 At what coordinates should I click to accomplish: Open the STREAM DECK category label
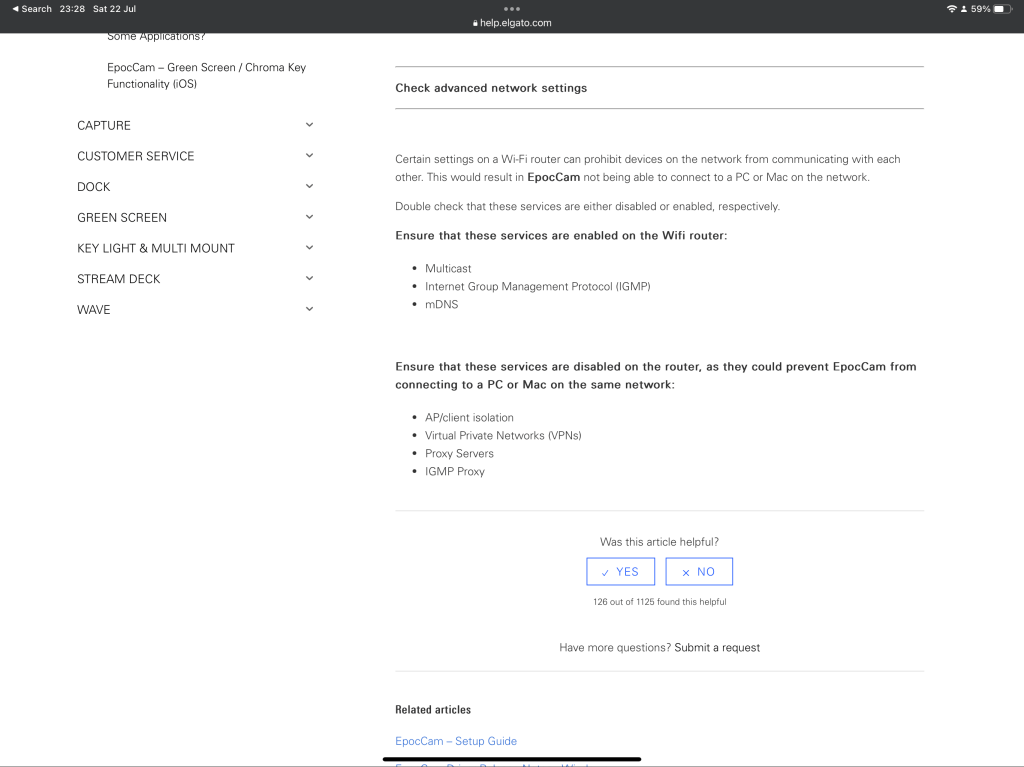tap(118, 279)
